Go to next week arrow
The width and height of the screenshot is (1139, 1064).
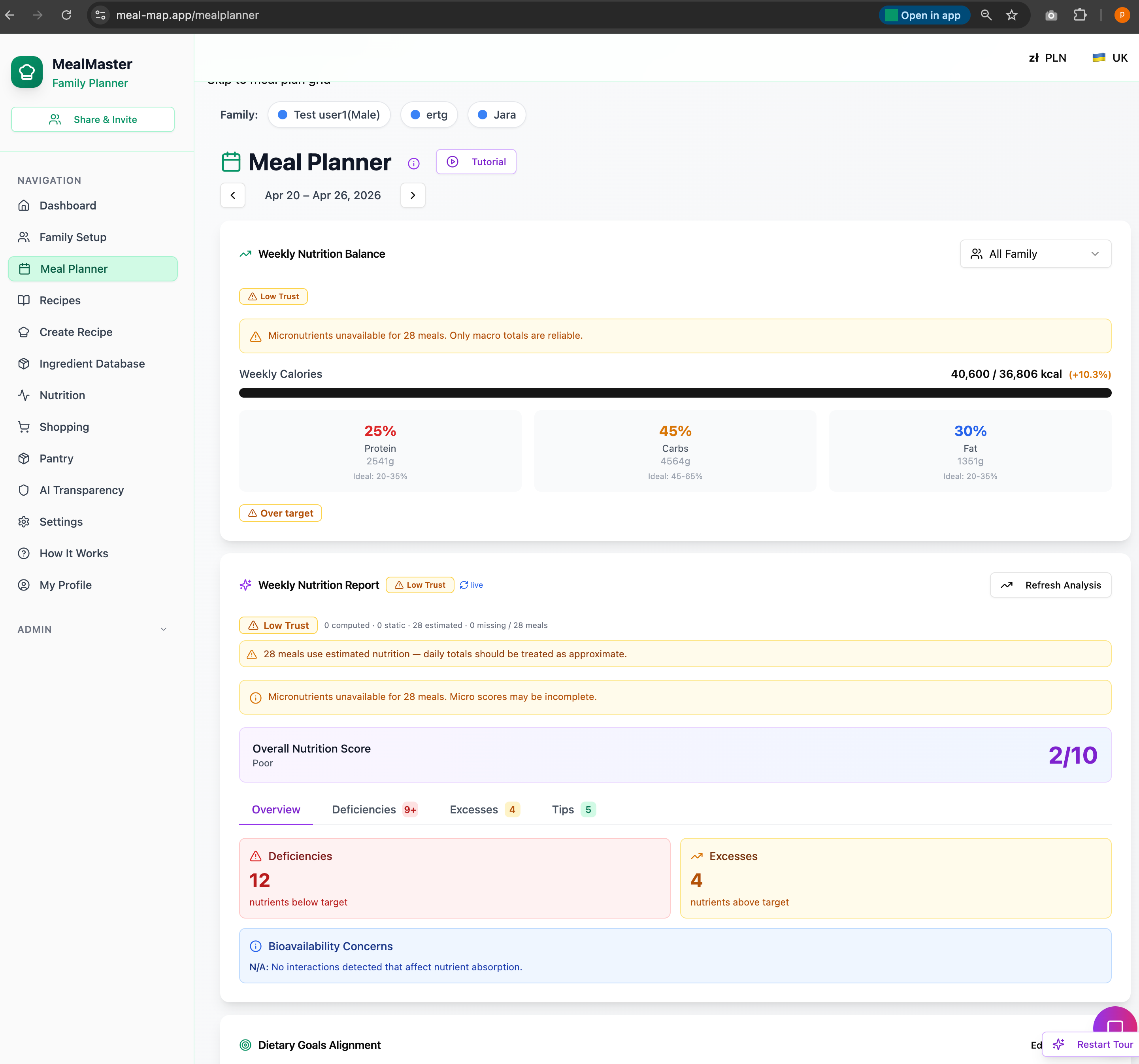click(413, 195)
